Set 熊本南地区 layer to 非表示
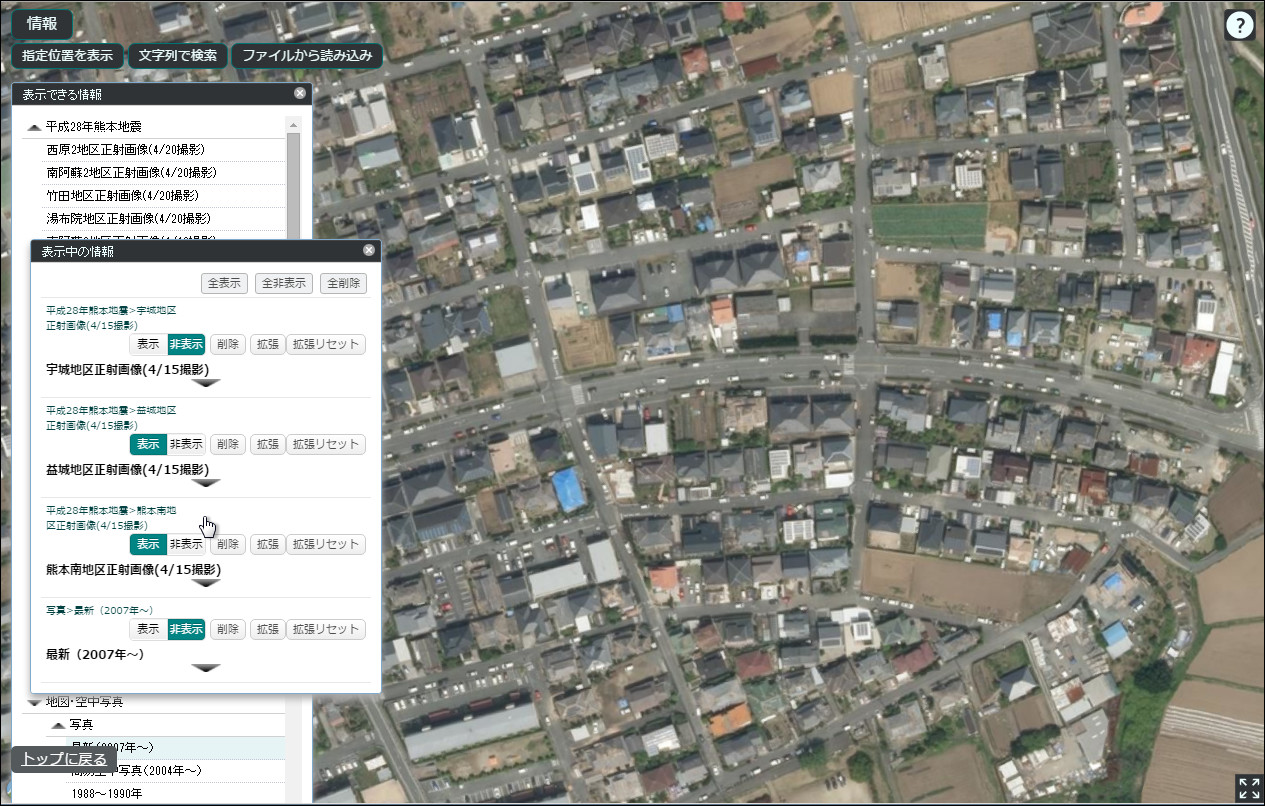The height and width of the screenshot is (806, 1265). (x=186, y=544)
